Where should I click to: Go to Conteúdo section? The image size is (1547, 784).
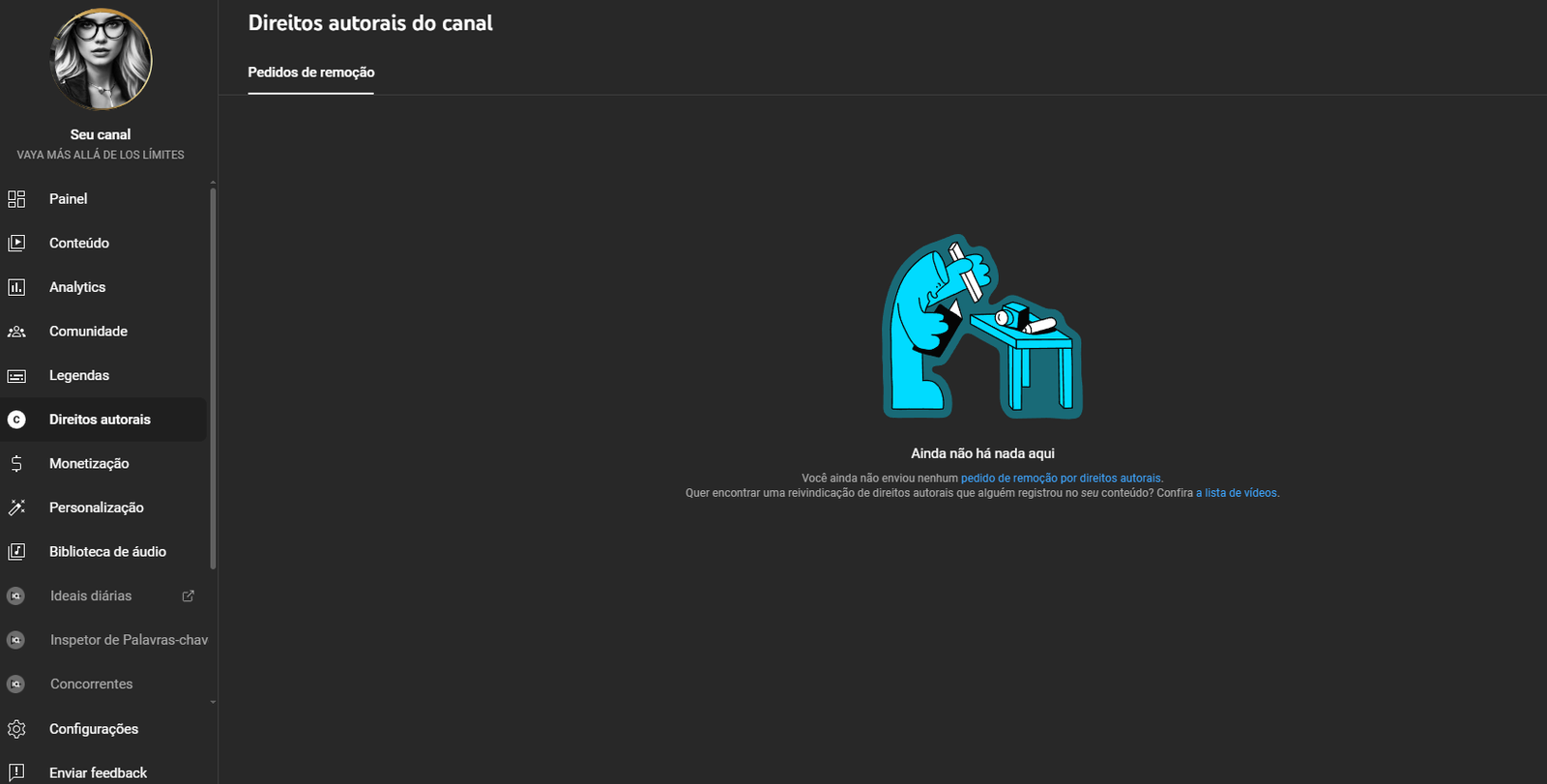[x=79, y=243]
